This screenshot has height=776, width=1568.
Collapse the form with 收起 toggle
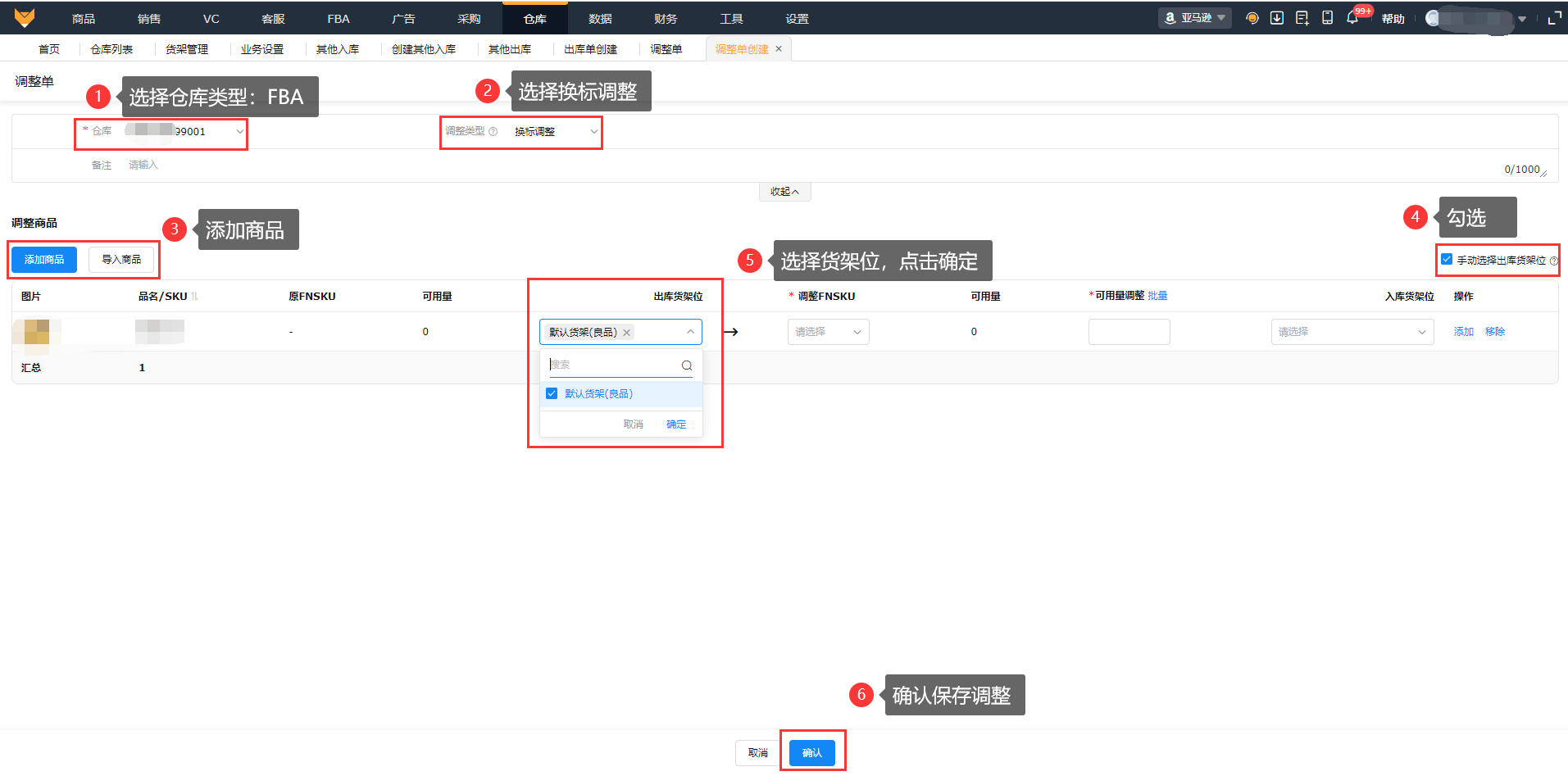click(784, 191)
